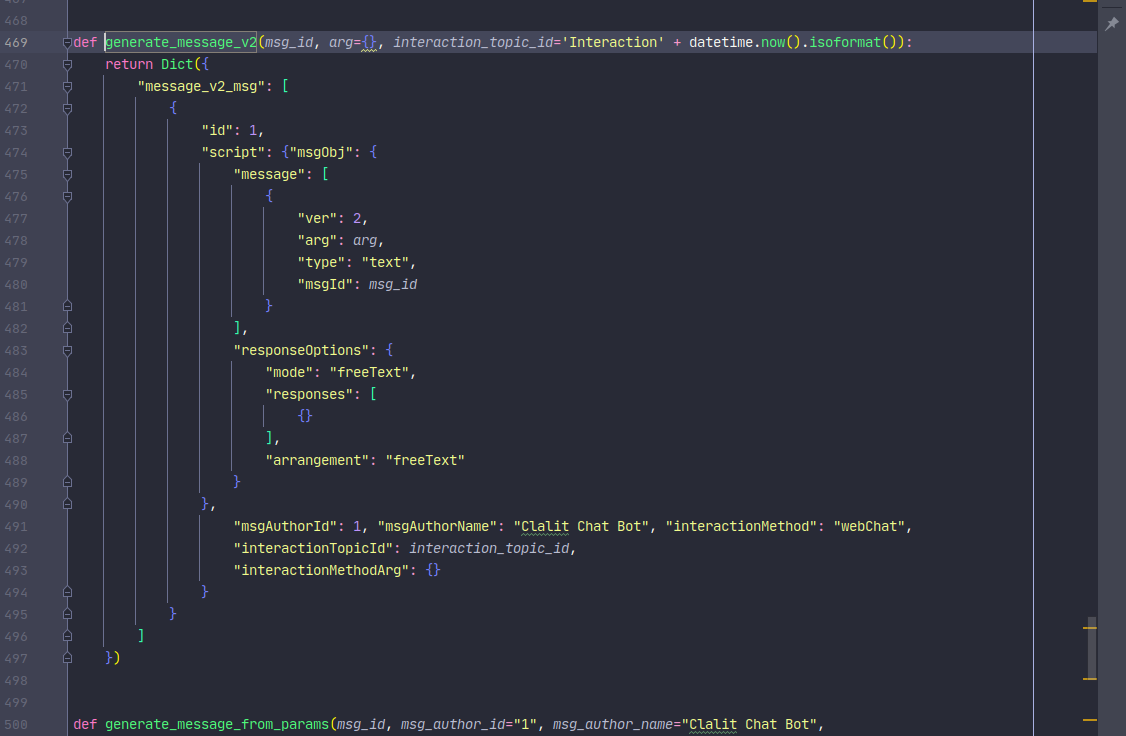The width and height of the screenshot is (1126, 736).
Task: Click the fold end marker on line 481
Action: pos(68,307)
